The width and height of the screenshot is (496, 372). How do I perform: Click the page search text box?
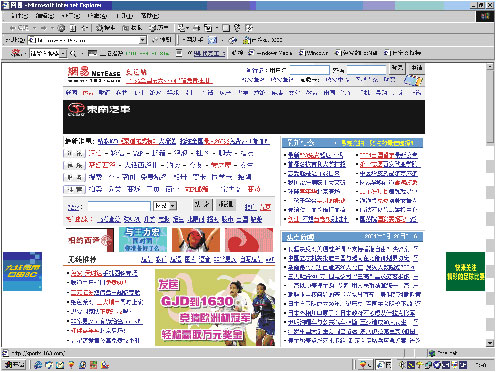pyautogui.click(x=119, y=206)
